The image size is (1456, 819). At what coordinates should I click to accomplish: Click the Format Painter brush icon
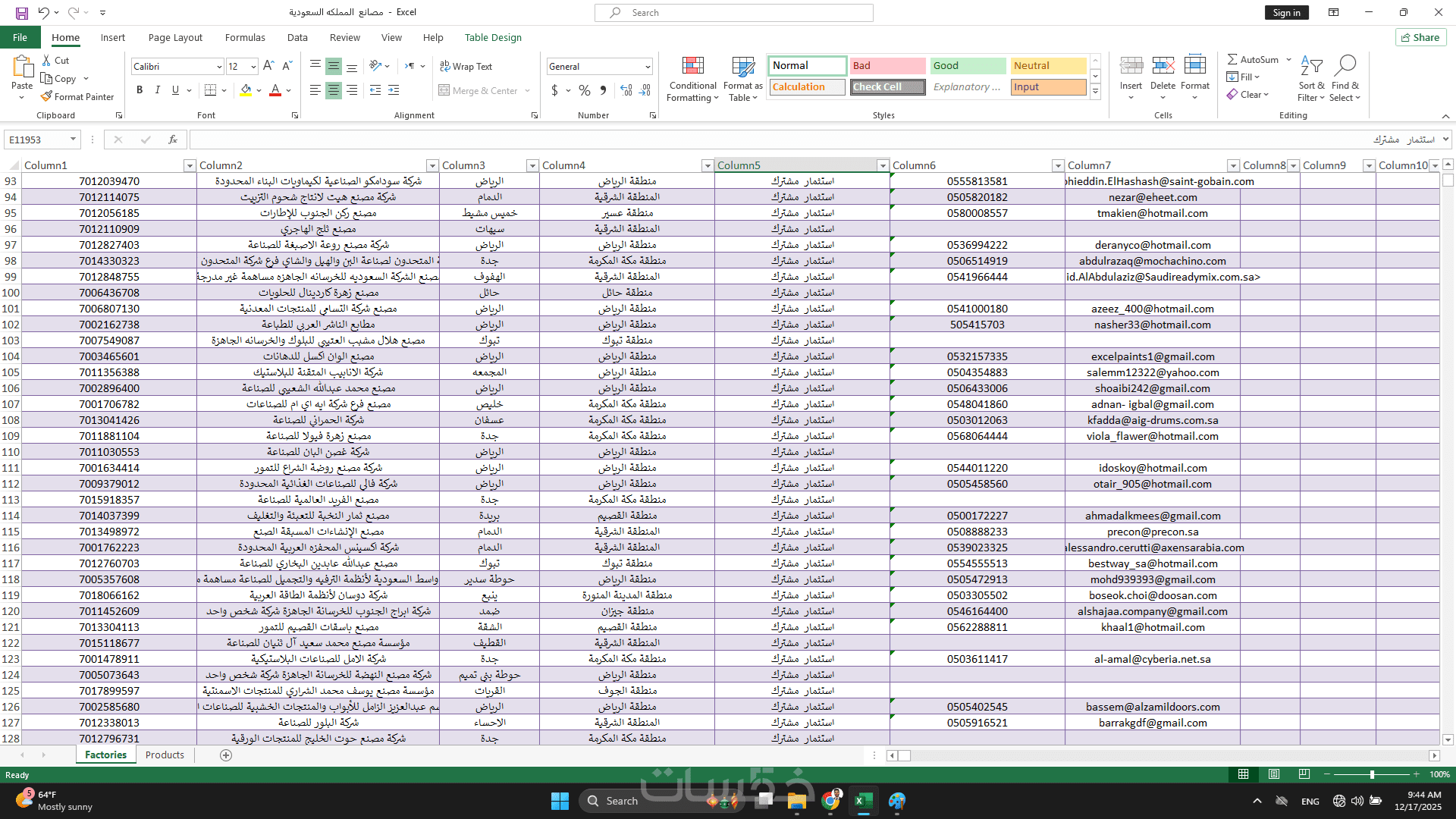[x=47, y=96]
